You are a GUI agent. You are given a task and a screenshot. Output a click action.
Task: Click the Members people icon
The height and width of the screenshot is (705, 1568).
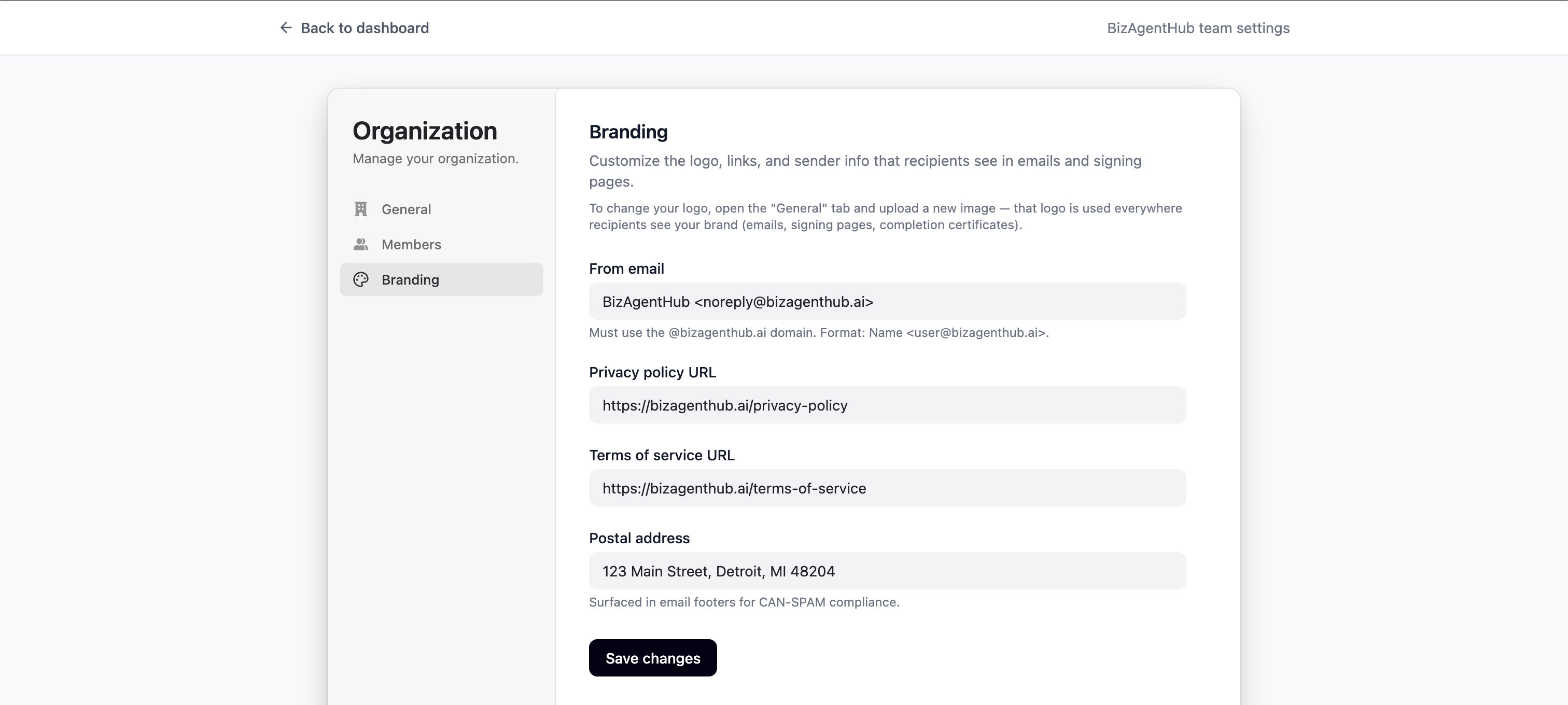coord(361,245)
